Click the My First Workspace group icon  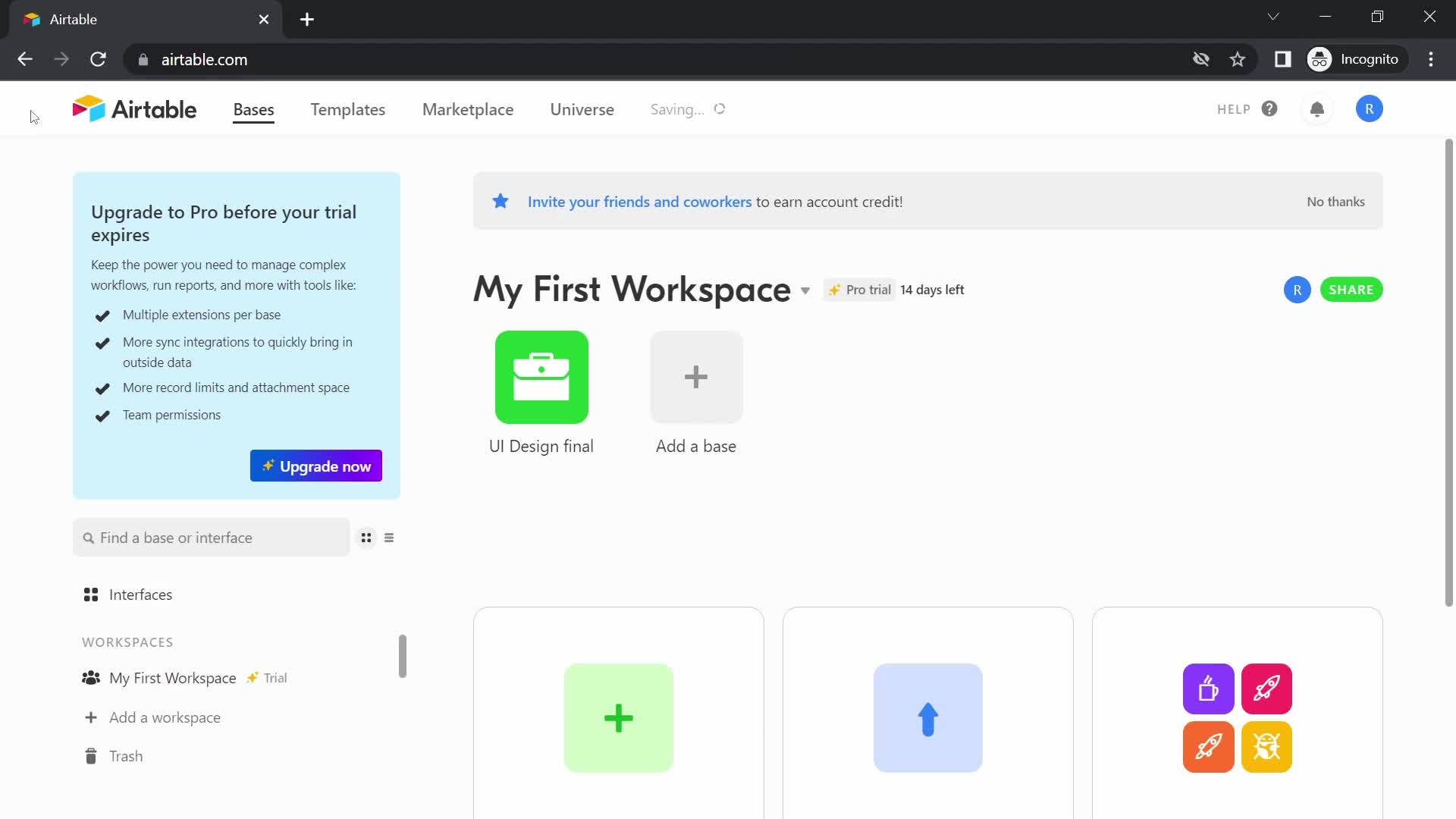(x=91, y=677)
